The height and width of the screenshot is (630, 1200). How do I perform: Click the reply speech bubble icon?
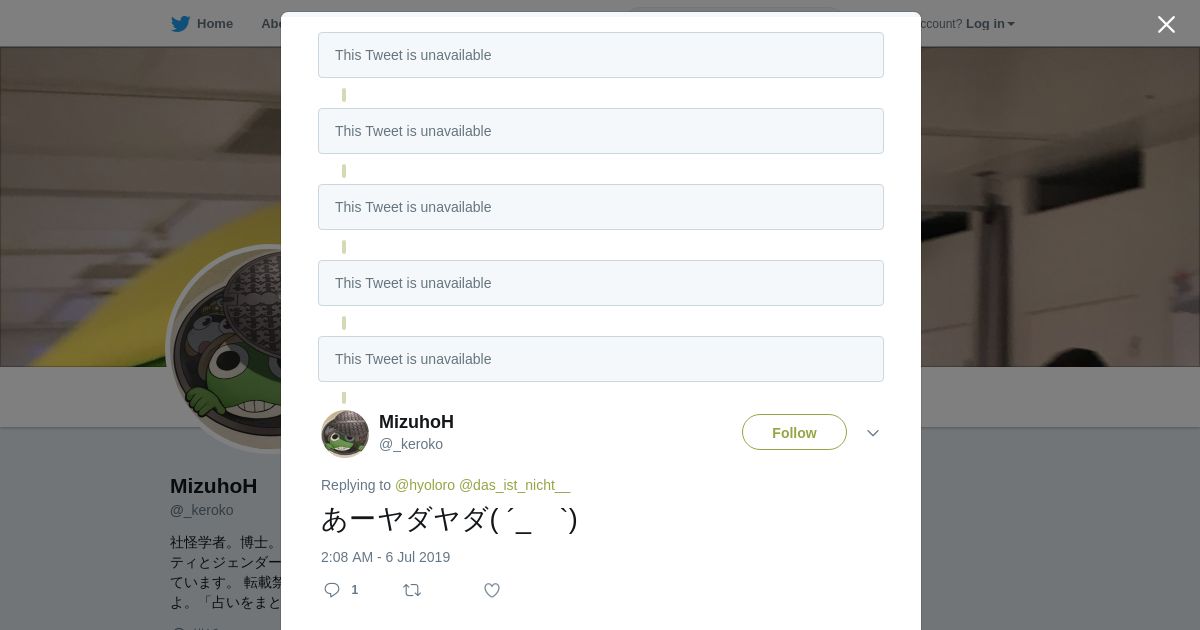332,590
